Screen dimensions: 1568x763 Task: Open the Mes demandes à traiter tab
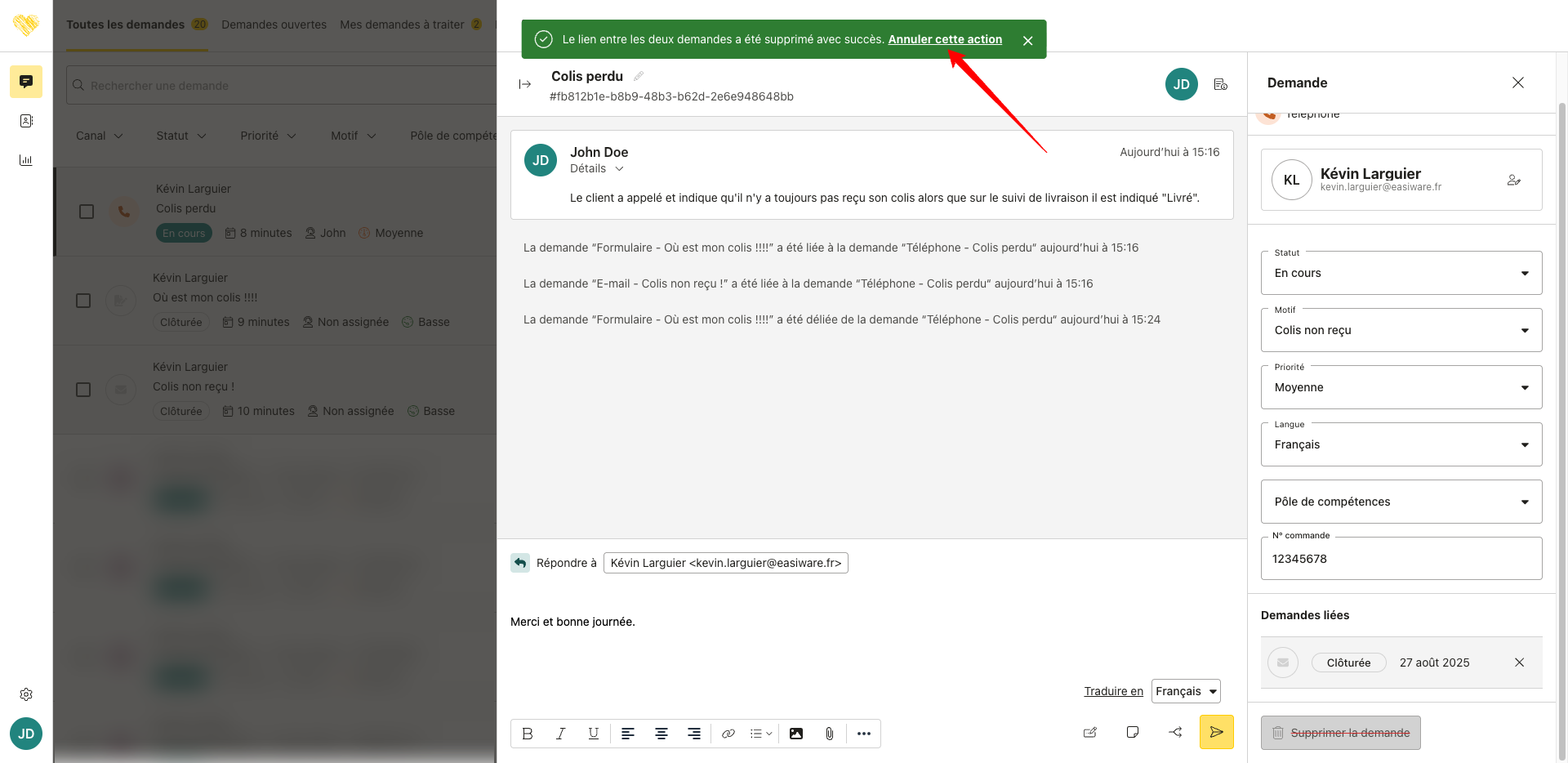point(402,25)
